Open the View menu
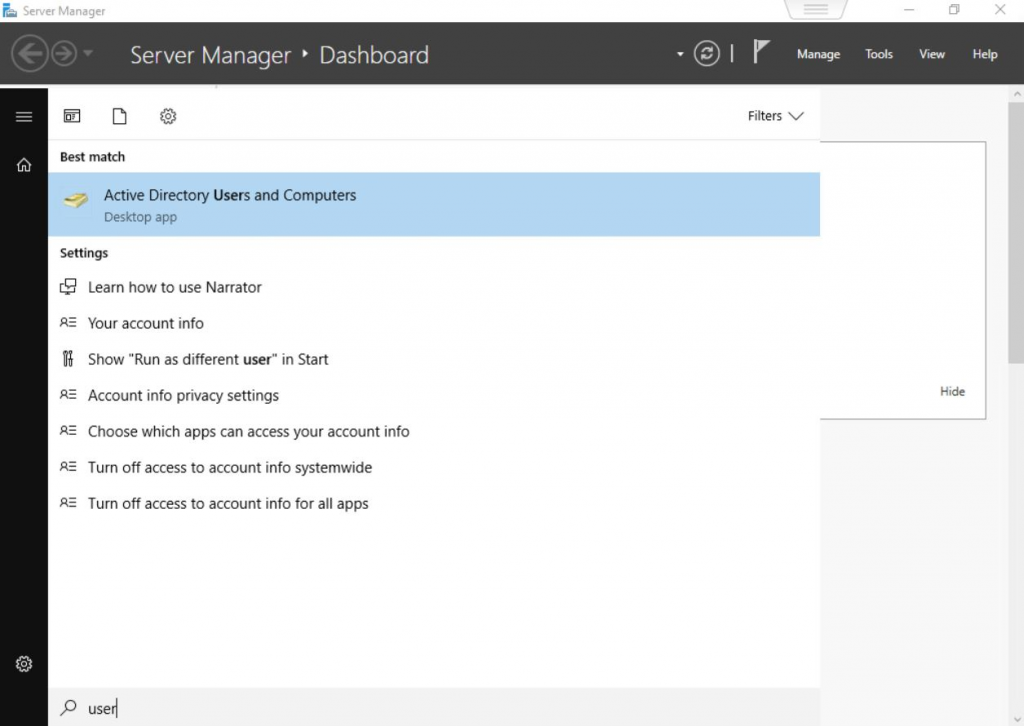1024x726 pixels. [x=932, y=54]
